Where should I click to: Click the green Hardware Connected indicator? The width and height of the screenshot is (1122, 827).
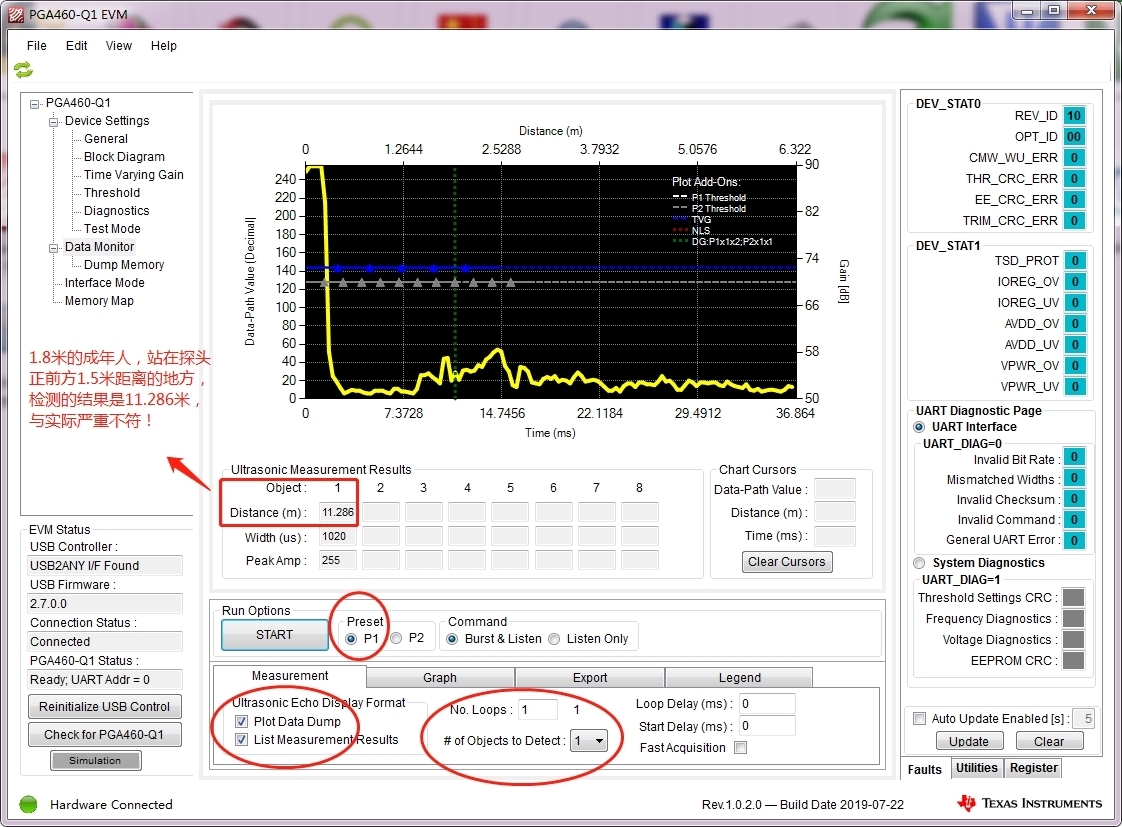click(x=29, y=804)
